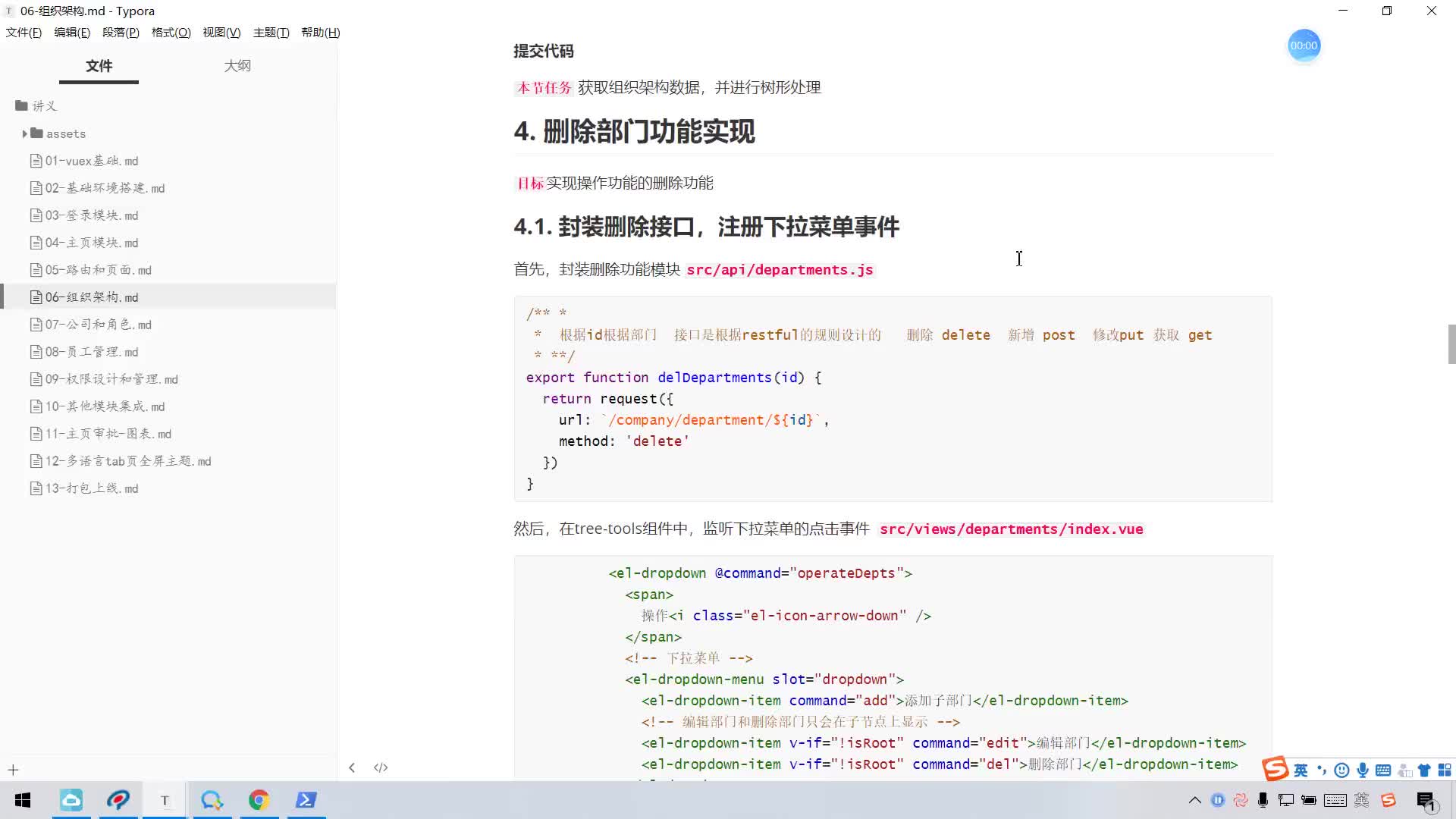The image size is (1456, 819).
Task: Click Sogou voice input microphone icon
Action: (x=1363, y=770)
